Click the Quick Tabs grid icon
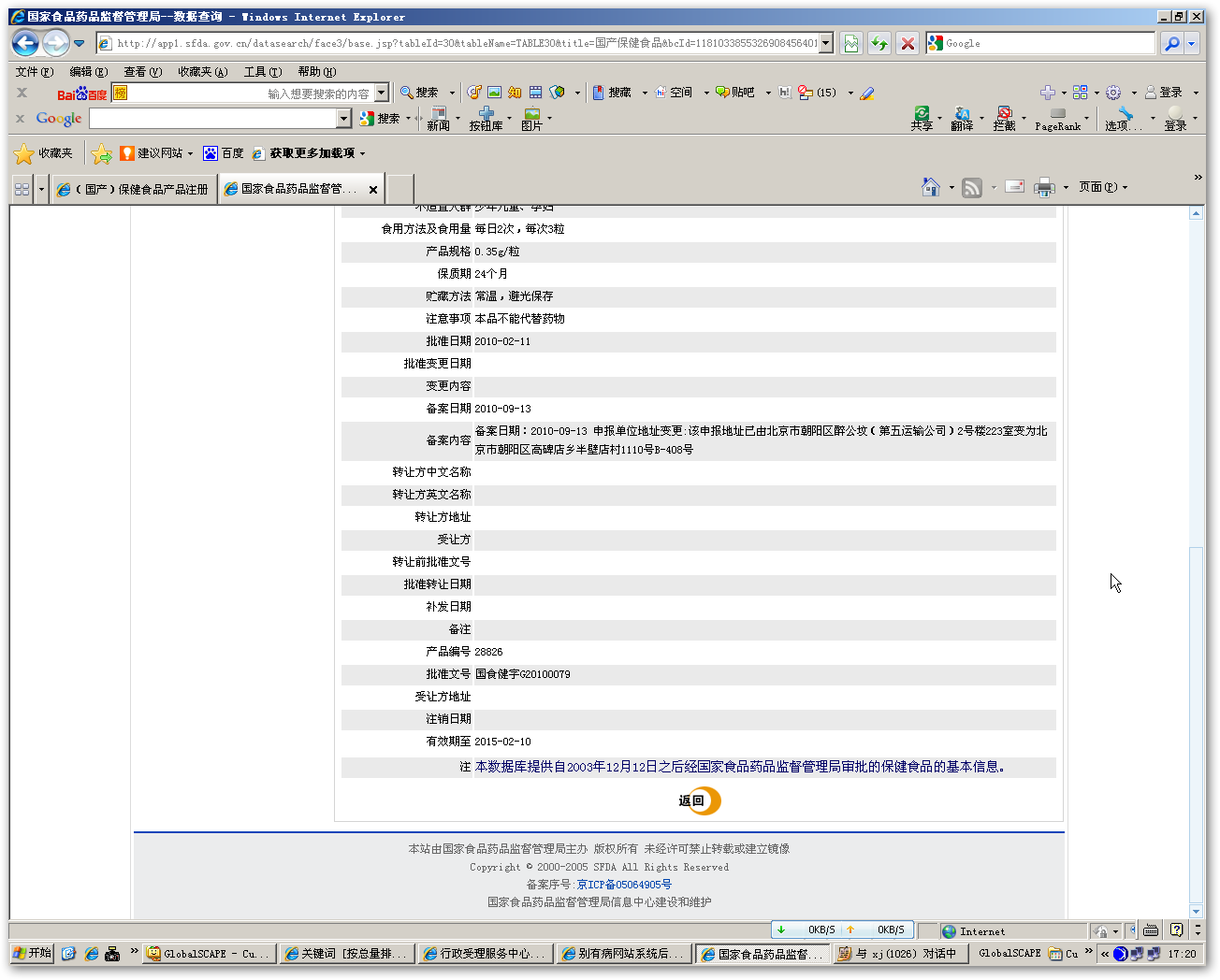 [x=22, y=189]
